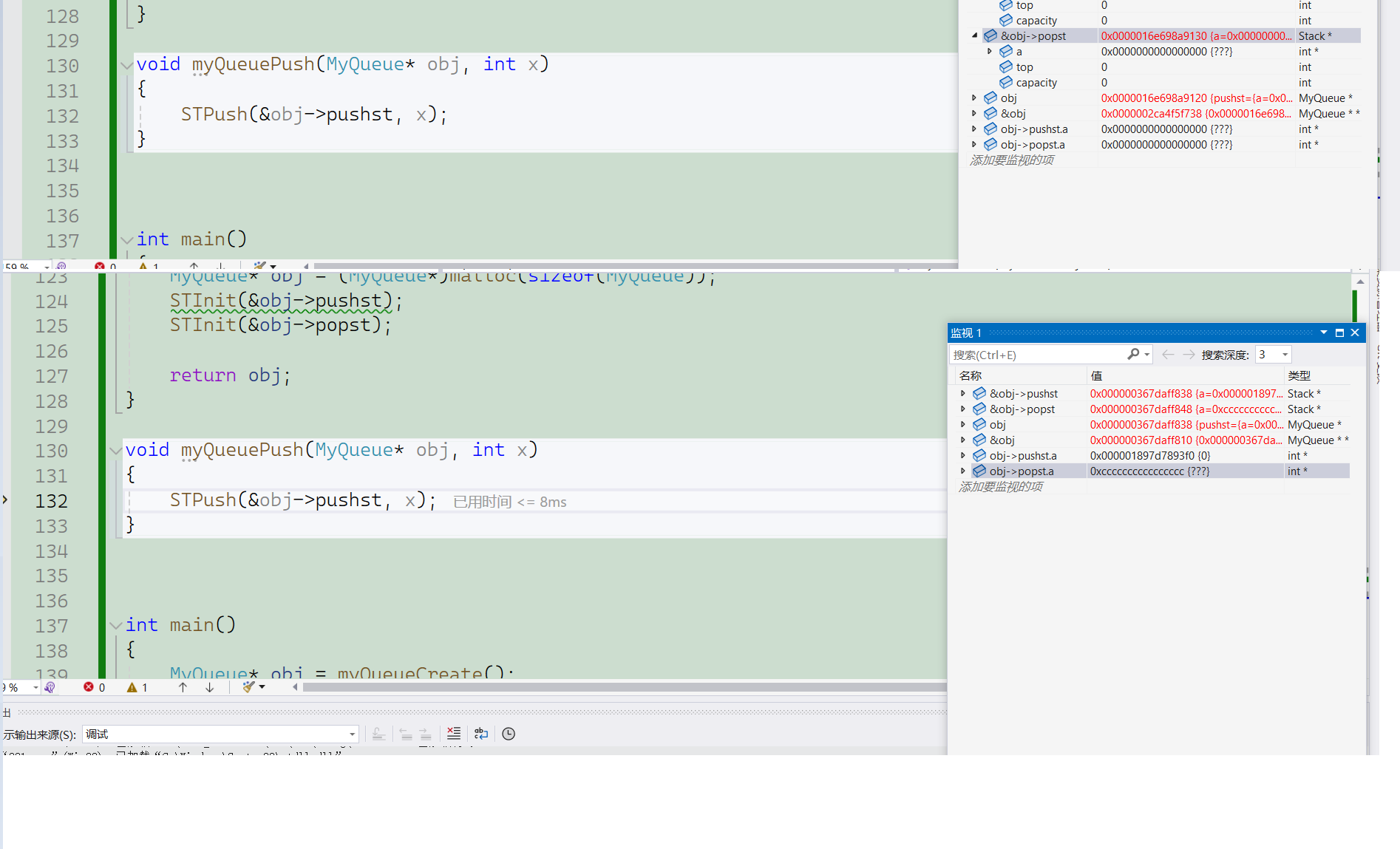Collapse myQueuePush function in the lower editor
This screenshot has height=849, width=1400.
pyautogui.click(x=116, y=450)
